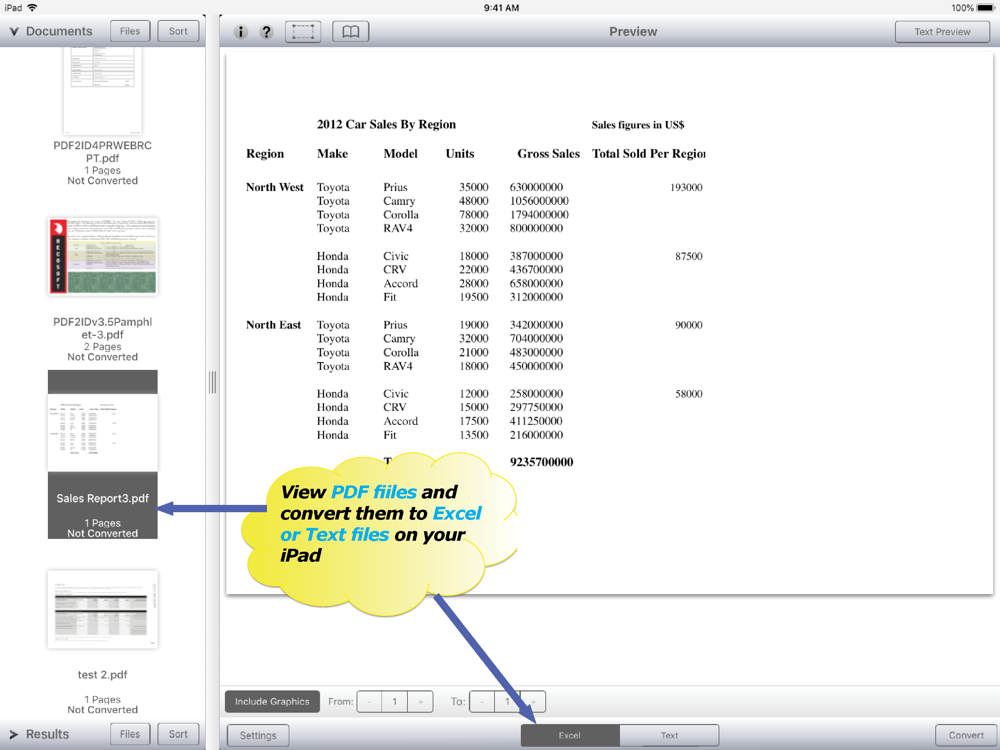Click the 'Make' column header
Screen dimensions: 1000x750
point(332,154)
